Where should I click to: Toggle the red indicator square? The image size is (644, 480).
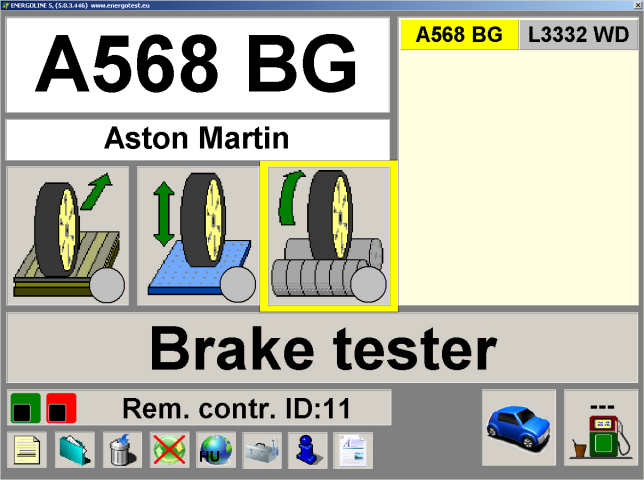tap(59, 409)
